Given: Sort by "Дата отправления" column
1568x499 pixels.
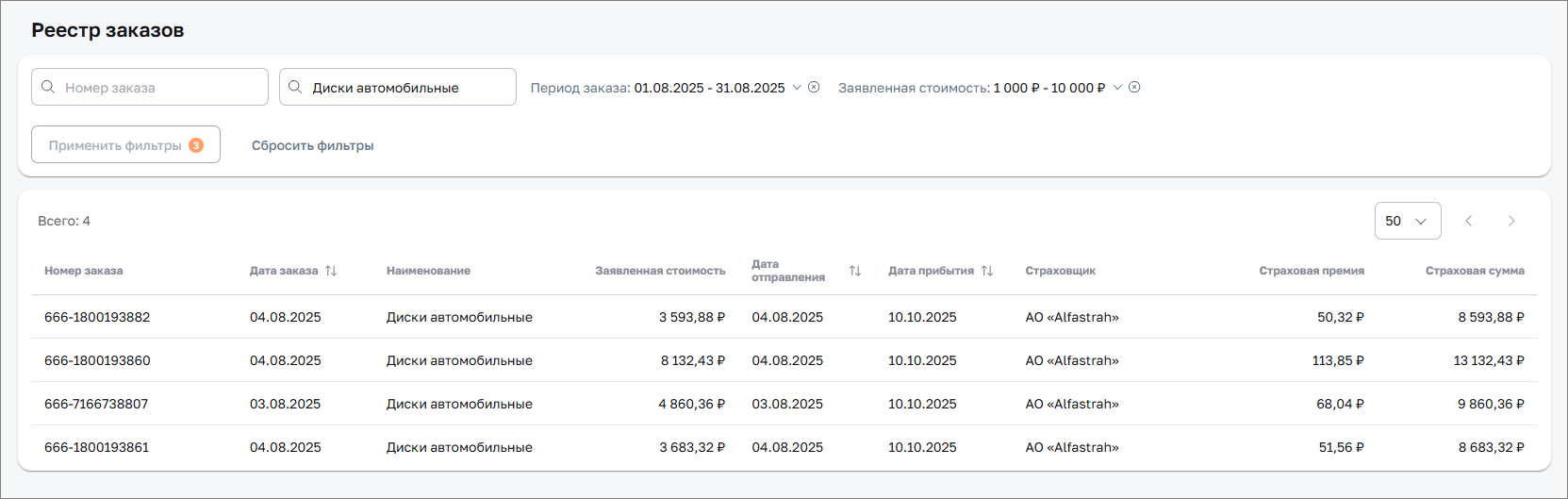Looking at the screenshot, I should (x=855, y=271).
